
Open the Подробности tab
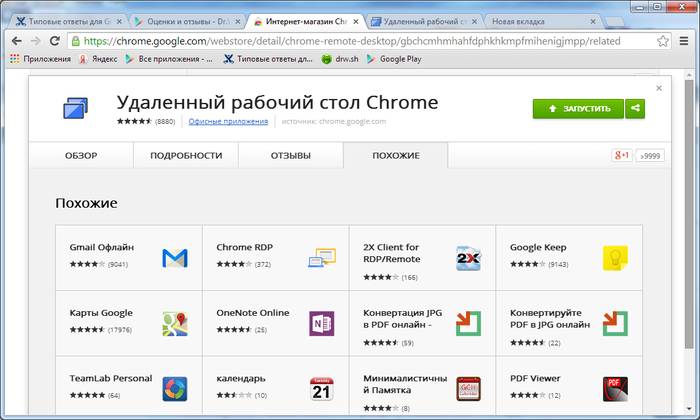[185, 156]
